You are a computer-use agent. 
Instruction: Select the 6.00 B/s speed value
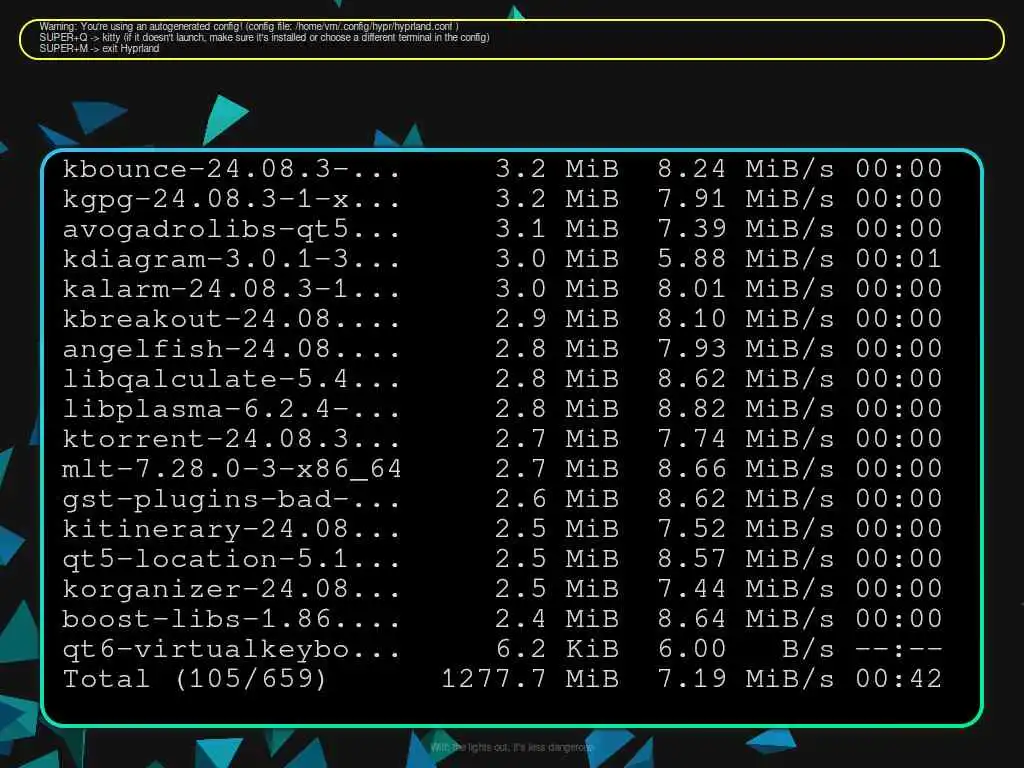point(746,649)
